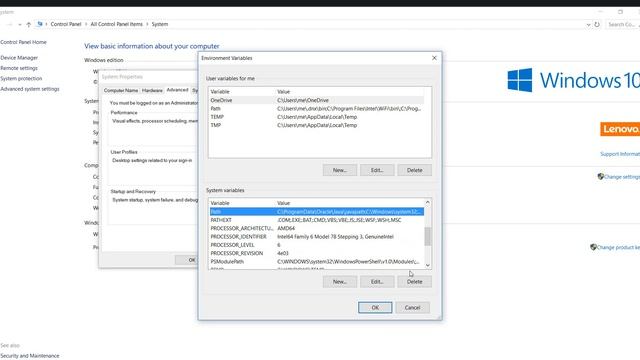Click the restore window button of System window
The width and height of the screenshot is (640, 360).
click(x=620, y=12)
